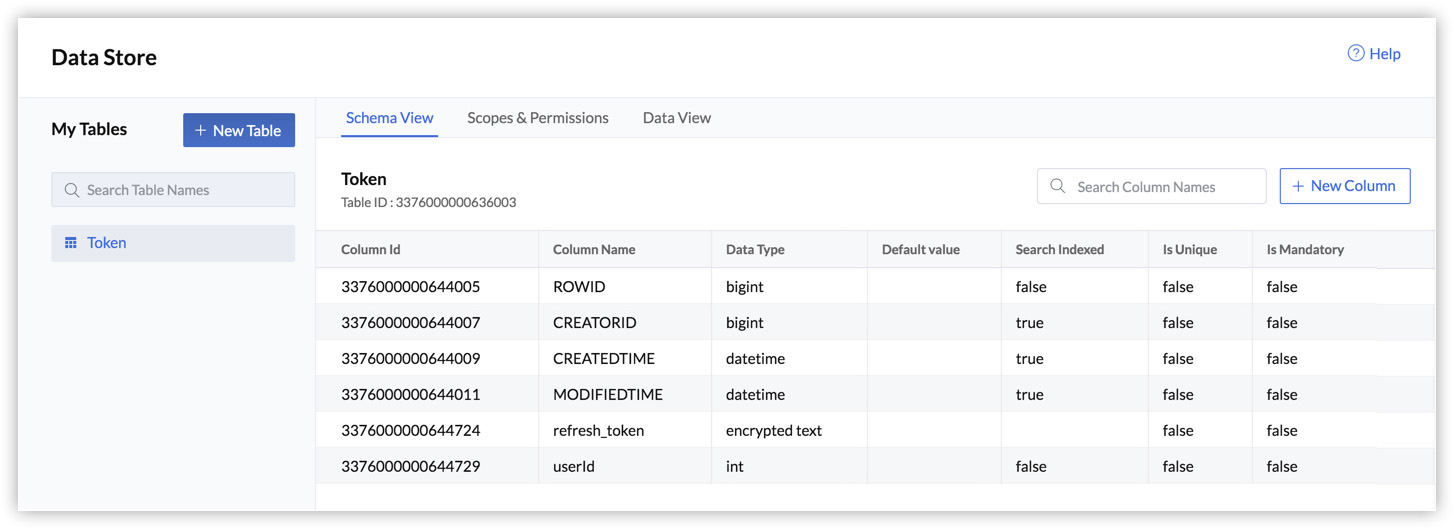Image resolution: width=1454 pixels, height=529 pixels.
Task: Click the Help question mark icon
Action: [x=1356, y=54]
